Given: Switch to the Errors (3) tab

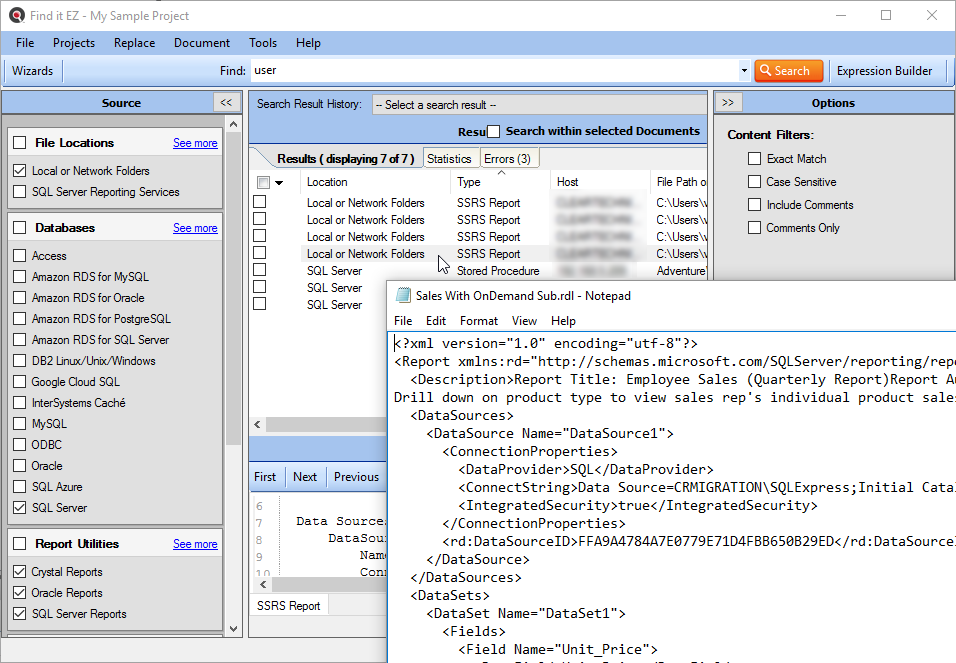Looking at the screenshot, I should tap(507, 159).
